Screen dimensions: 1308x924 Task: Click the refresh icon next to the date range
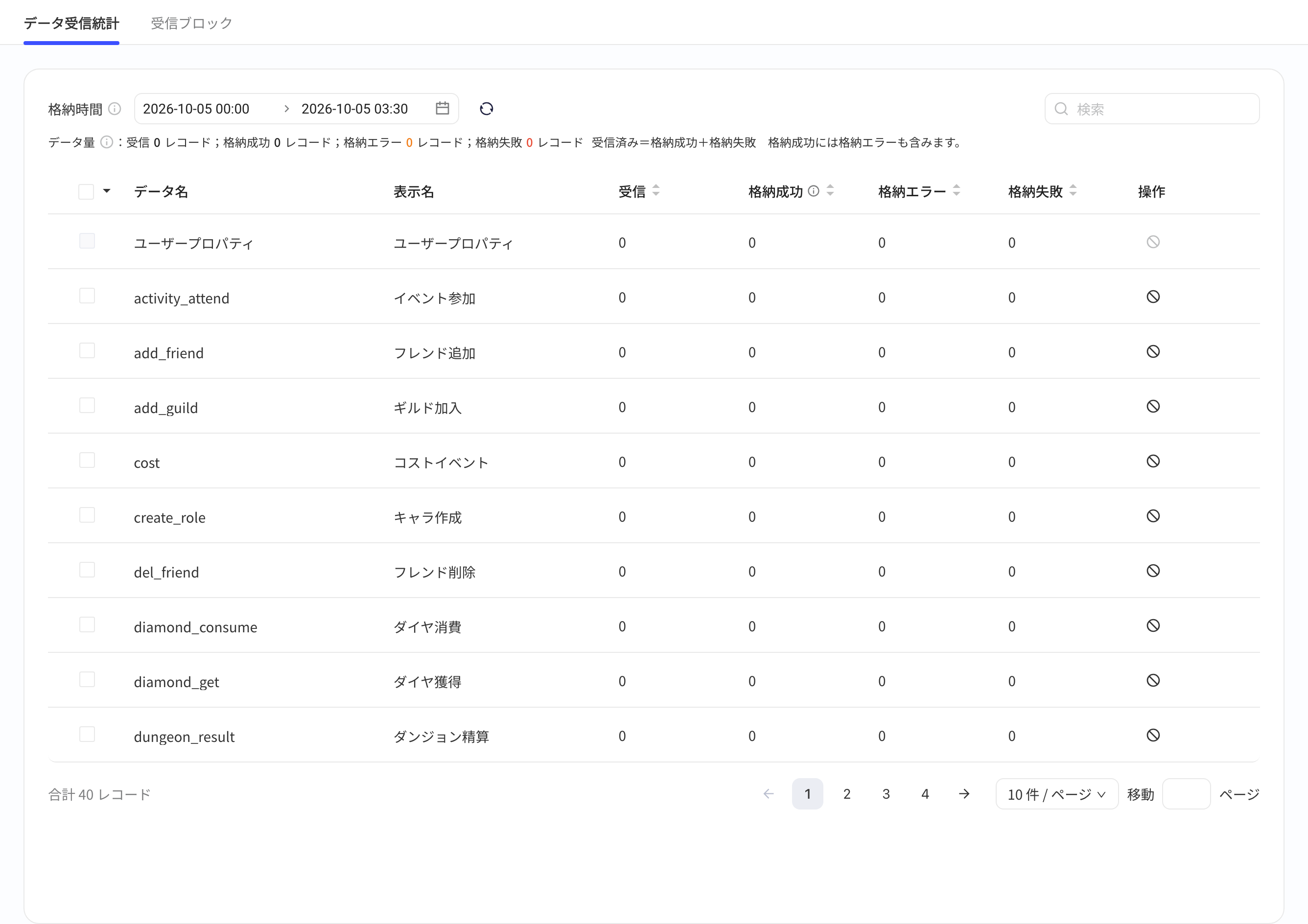[x=486, y=108]
